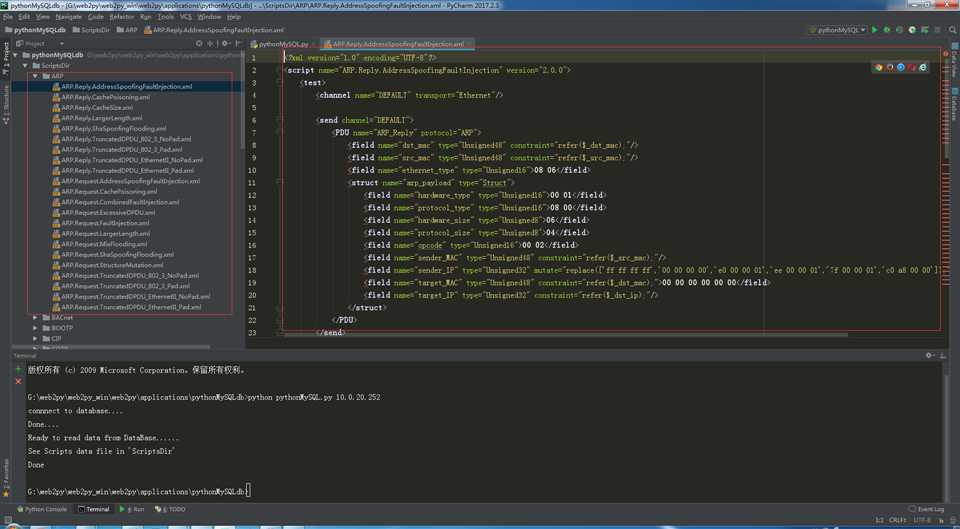The width and height of the screenshot is (960, 529).
Task: Collapse the ScriptsDir folder
Action: click(x=26, y=65)
